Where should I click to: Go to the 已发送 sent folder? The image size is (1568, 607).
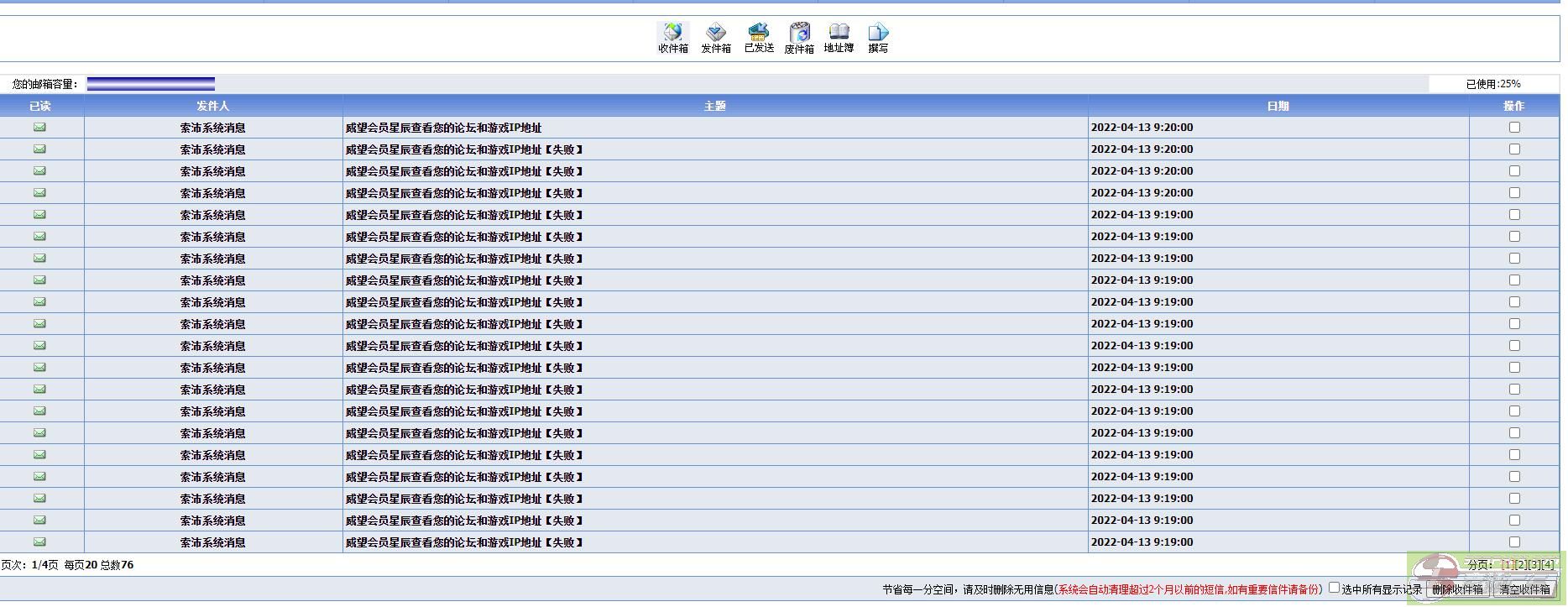pyautogui.click(x=759, y=38)
